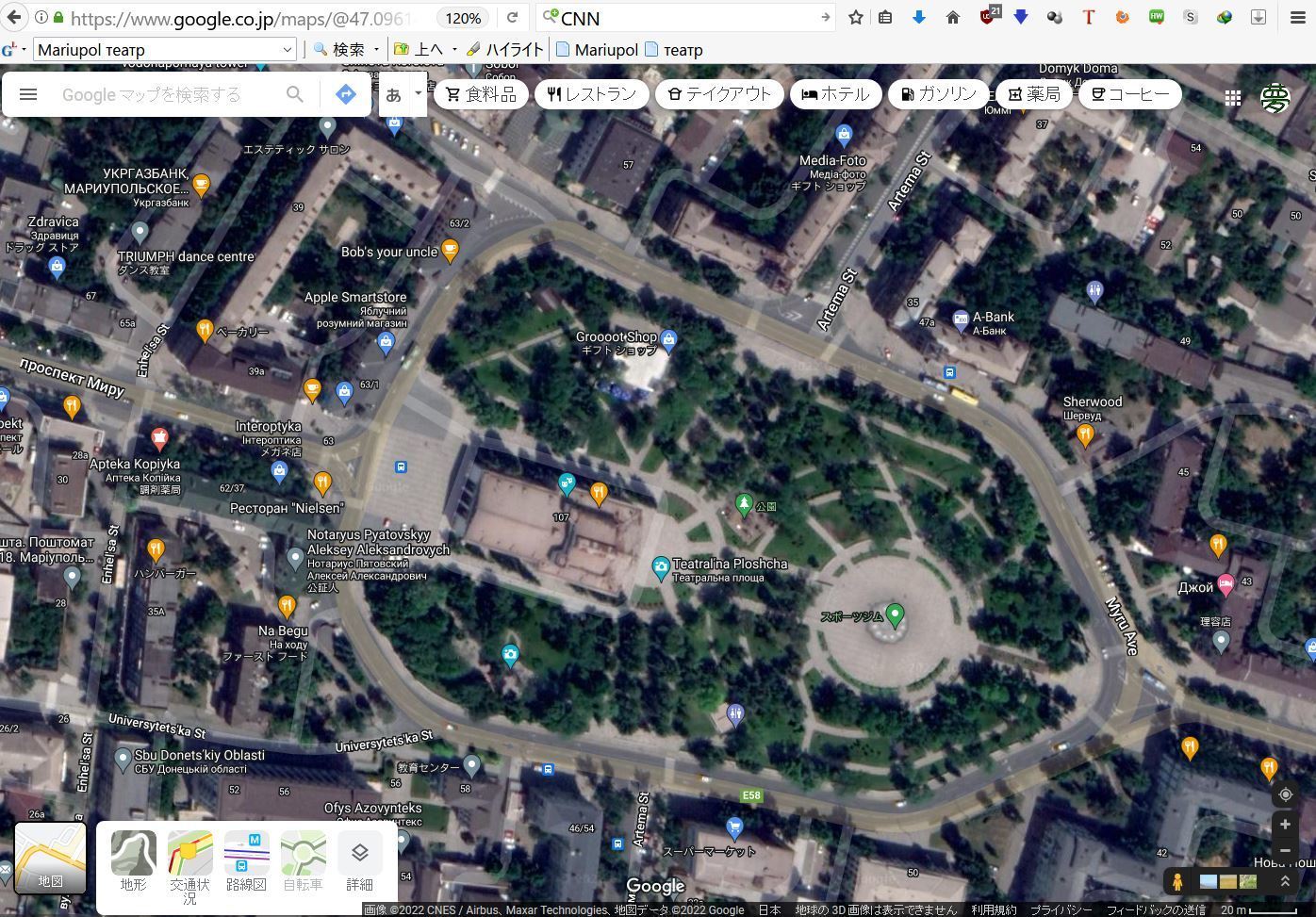Switch to 地図 map view thumbnail
Image resolution: width=1316 pixels, height=917 pixels.
pyautogui.click(x=50, y=858)
